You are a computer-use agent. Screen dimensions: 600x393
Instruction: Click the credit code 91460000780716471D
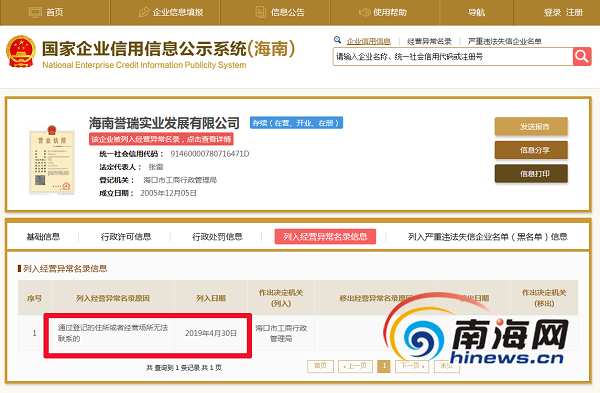pos(210,154)
